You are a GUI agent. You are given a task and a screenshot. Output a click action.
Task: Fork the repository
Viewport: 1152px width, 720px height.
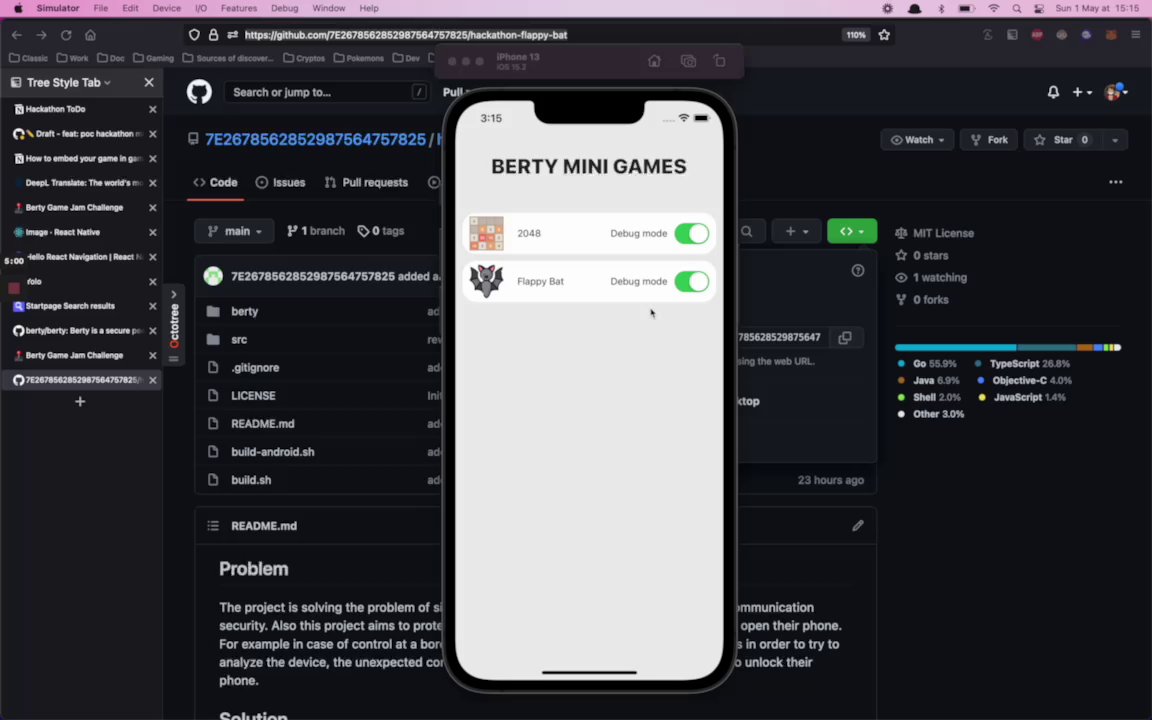[x=988, y=140]
